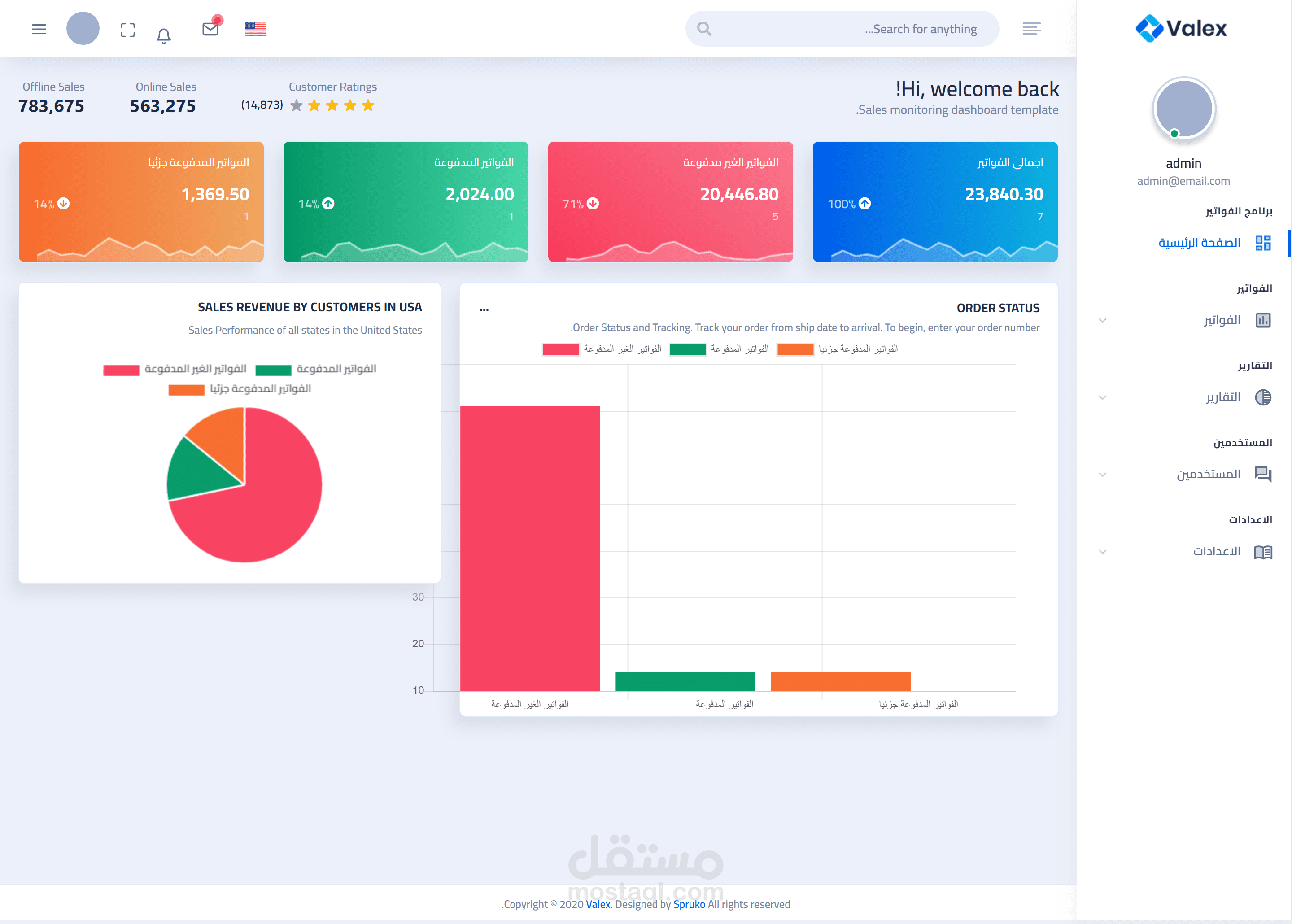Image resolution: width=1292 pixels, height=924 pixels.
Task: Click the US flag language icon
Action: 255,28
